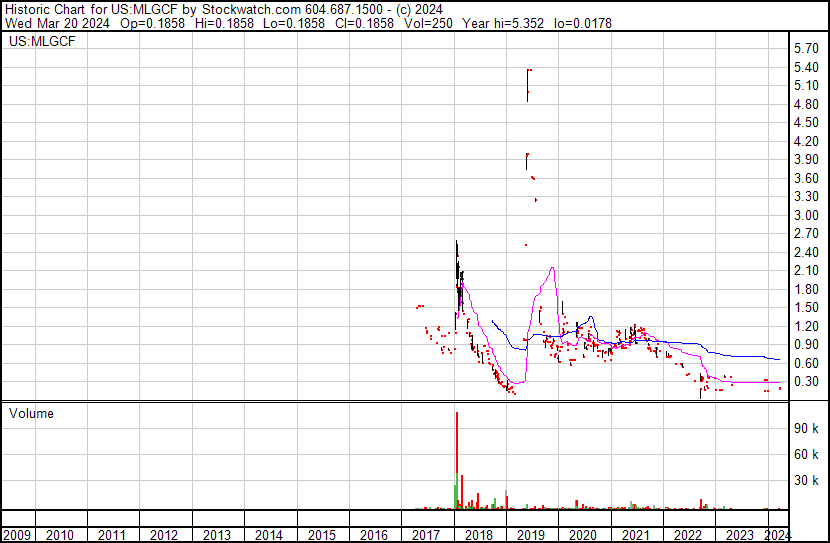Click the Volume panel label
830x543 pixels.
[x=31, y=414]
